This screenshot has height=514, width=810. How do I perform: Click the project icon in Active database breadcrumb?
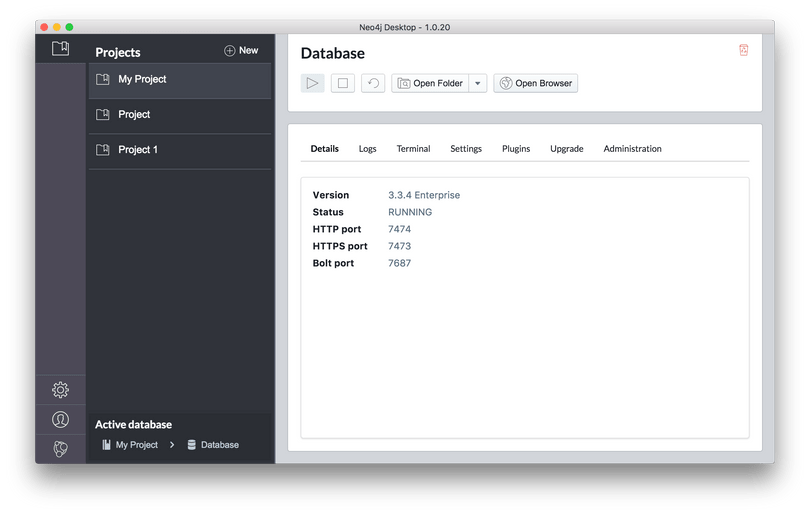point(106,445)
